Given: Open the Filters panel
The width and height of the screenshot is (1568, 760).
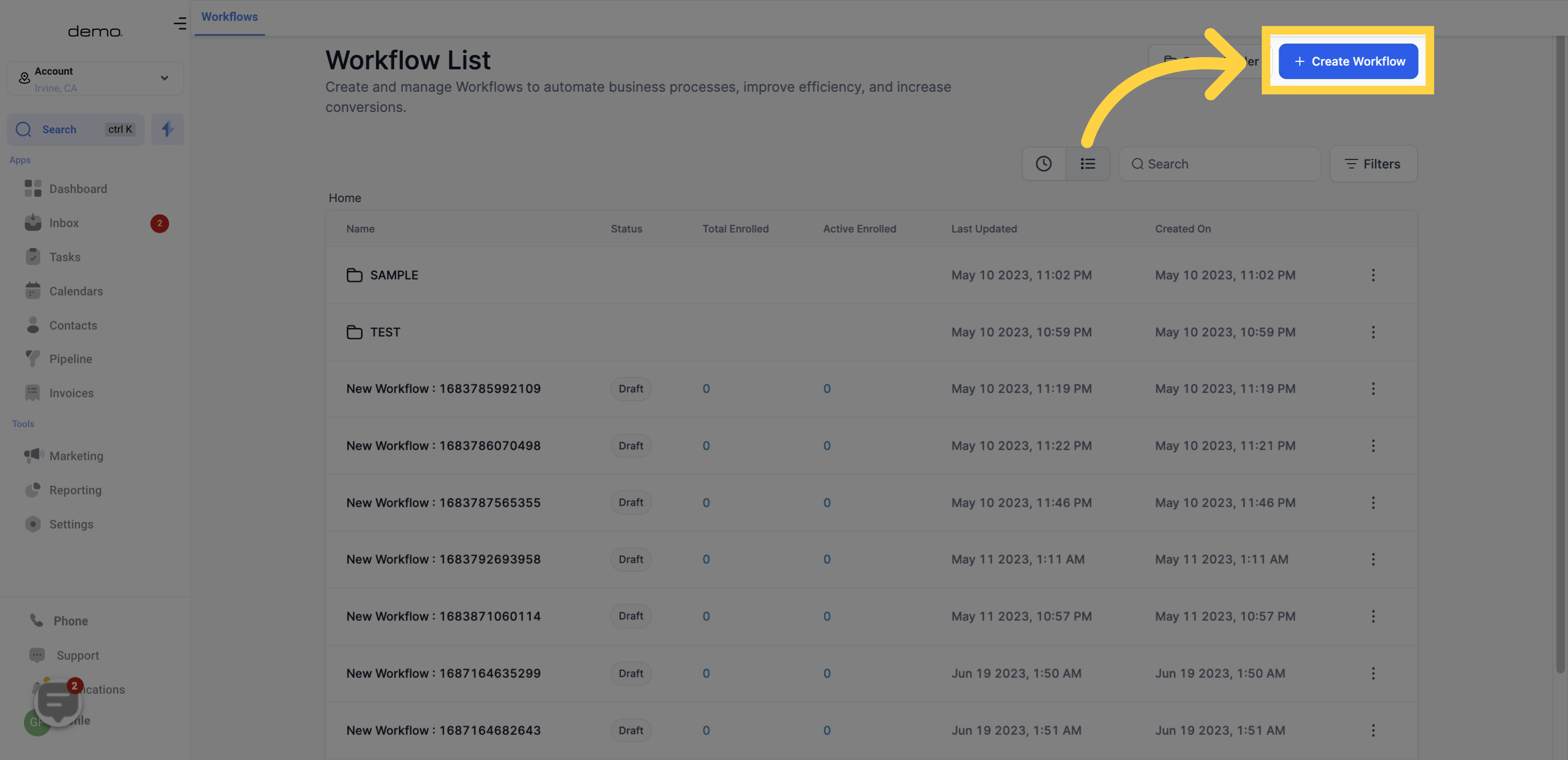Looking at the screenshot, I should click(1373, 164).
